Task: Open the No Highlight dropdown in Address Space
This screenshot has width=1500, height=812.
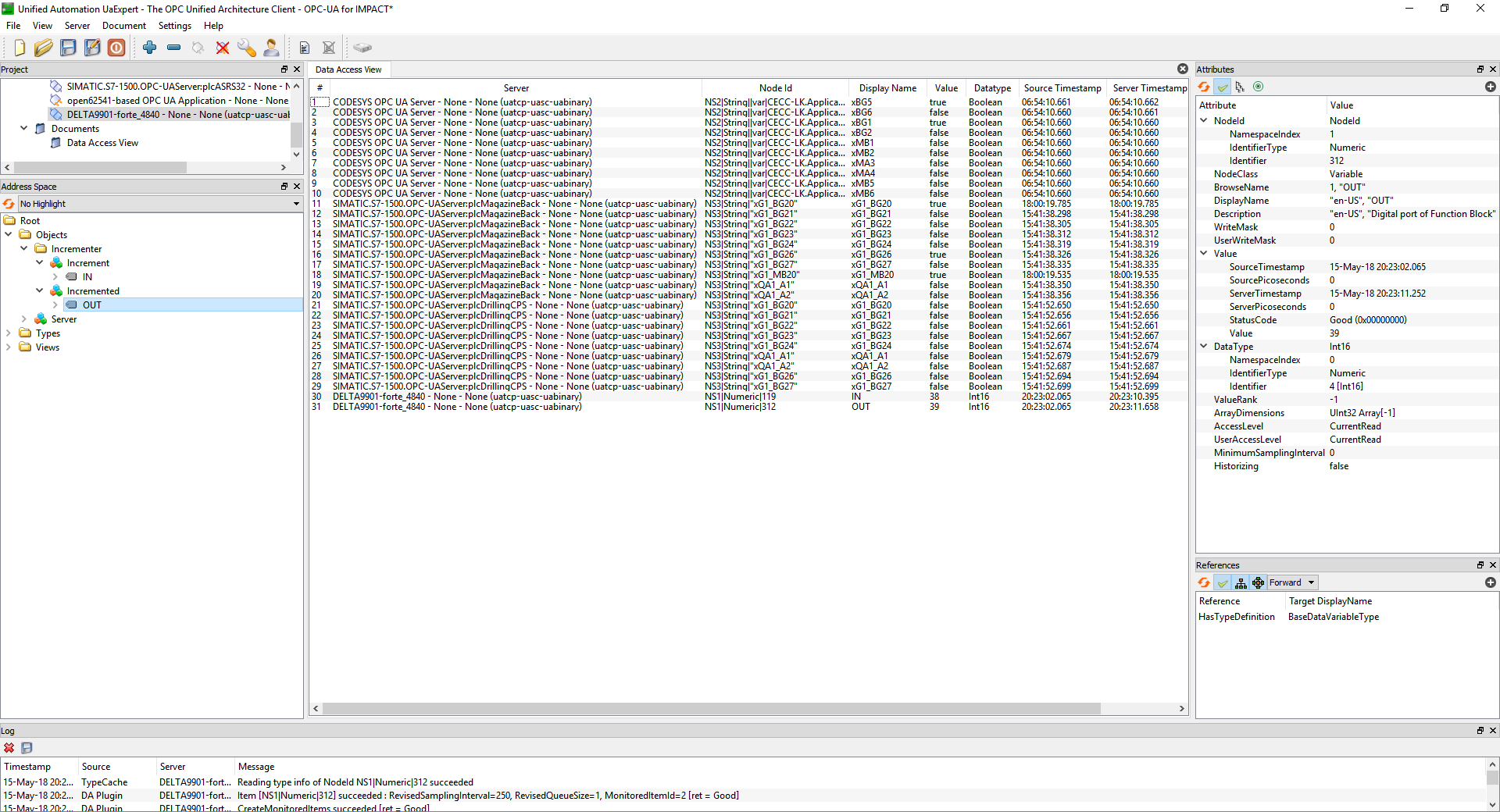Action: pyautogui.click(x=159, y=204)
